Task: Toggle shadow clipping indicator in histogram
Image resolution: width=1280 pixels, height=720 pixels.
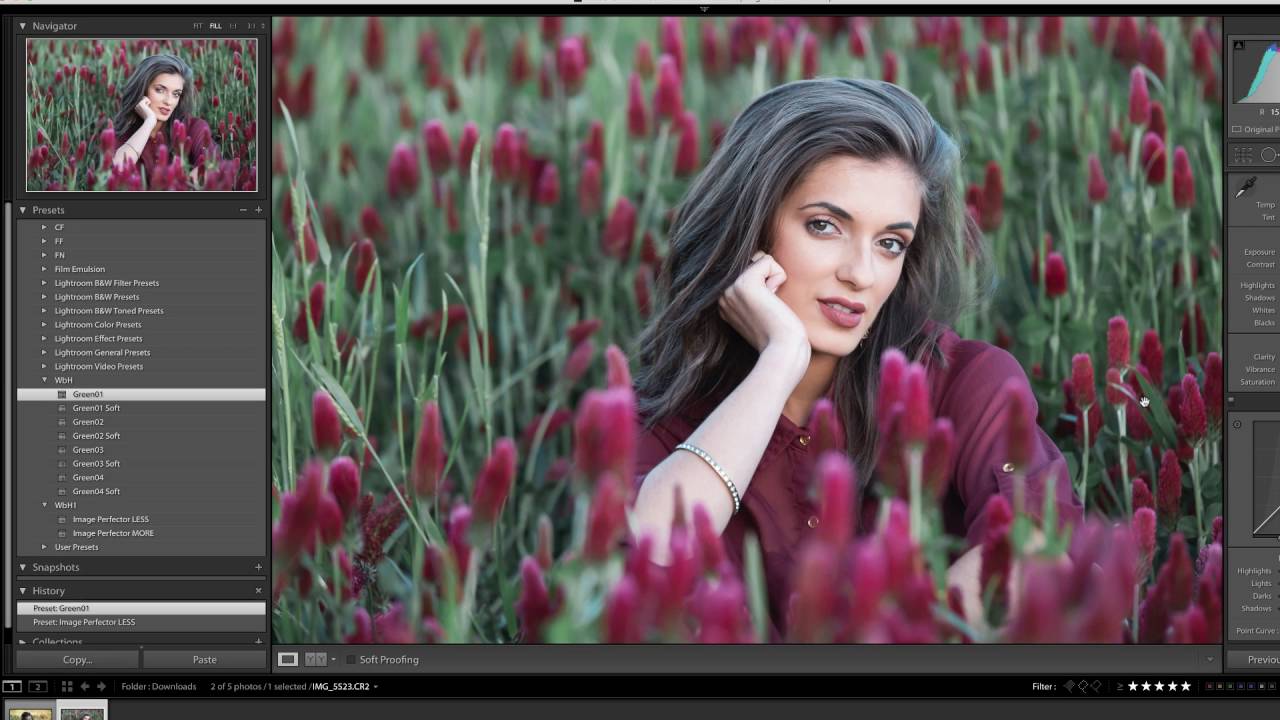Action: (x=1239, y=45)
